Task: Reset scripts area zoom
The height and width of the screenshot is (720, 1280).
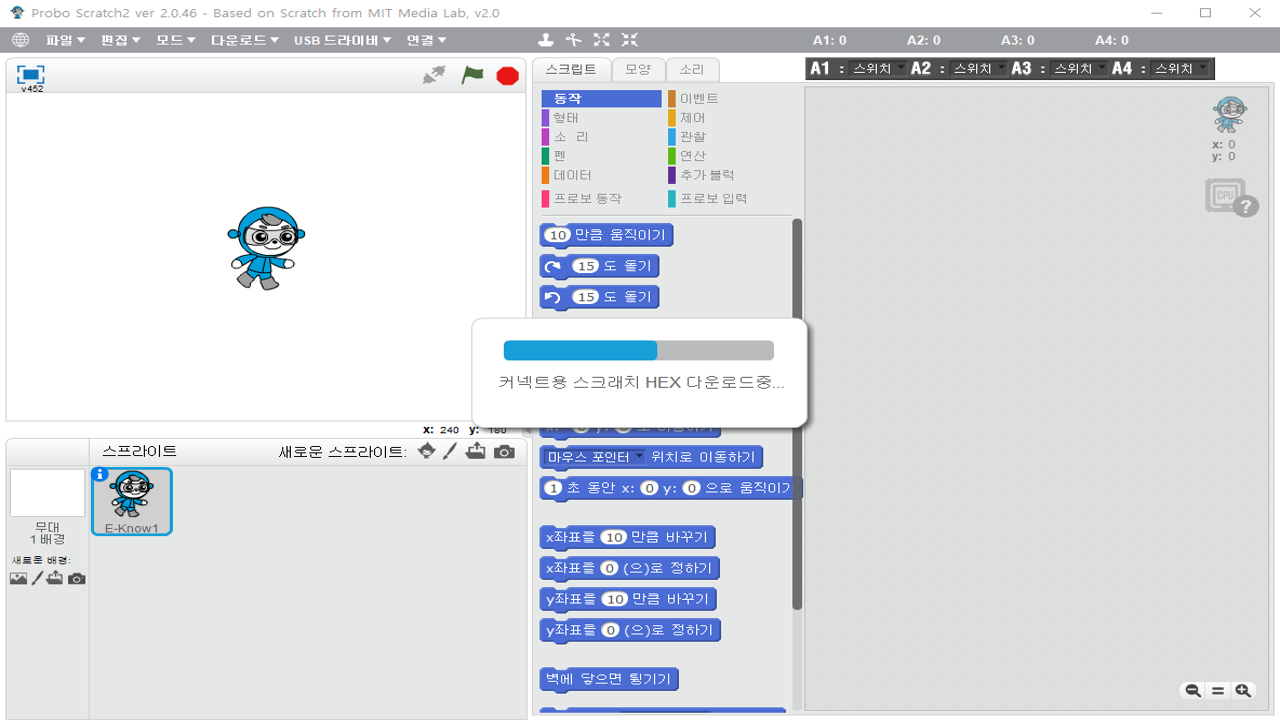Action: (x=1217, y=690)
